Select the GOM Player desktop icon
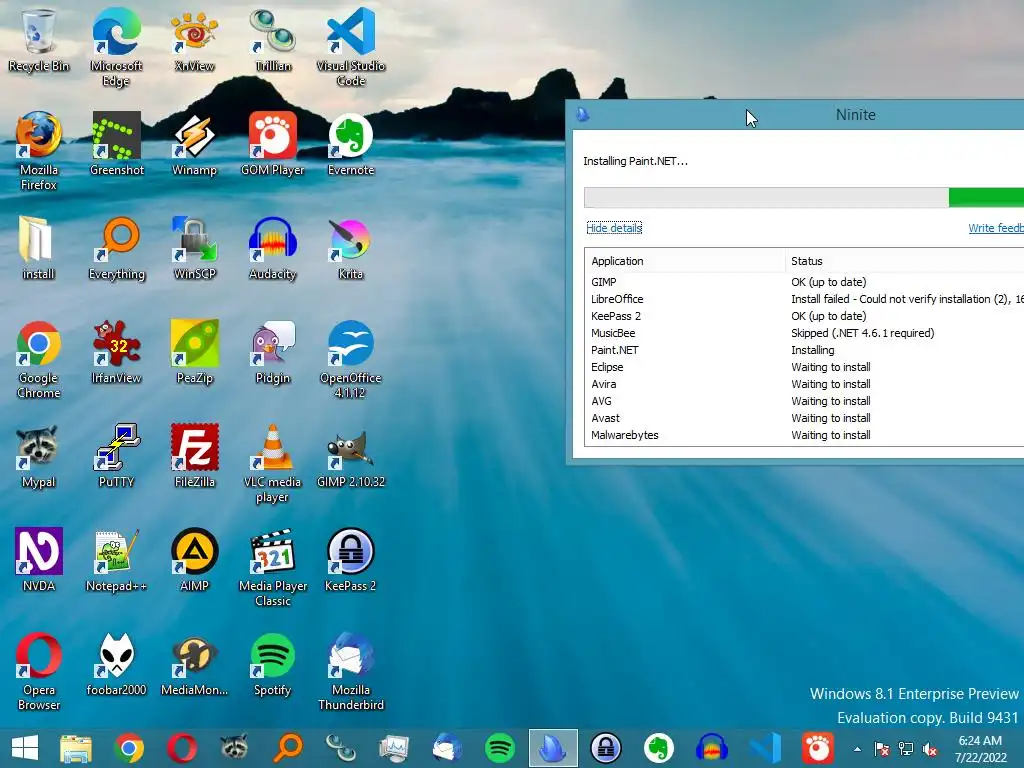This screenshot has width=1024, height=768. (x=272, y=144)
